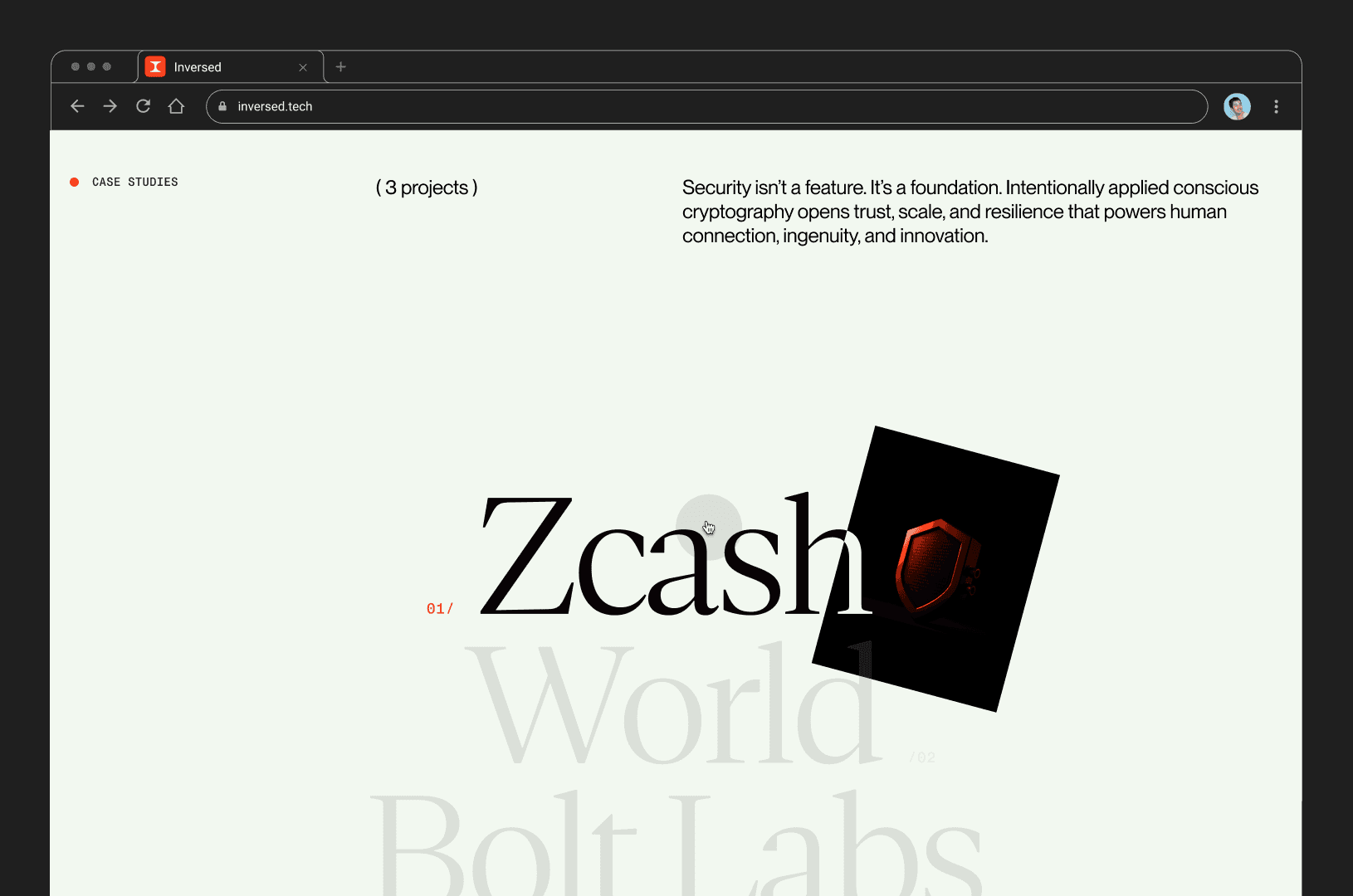Reload the inversed.tech page
Viewport: 1353px width, 896px height.
click(x=144, y=106)
